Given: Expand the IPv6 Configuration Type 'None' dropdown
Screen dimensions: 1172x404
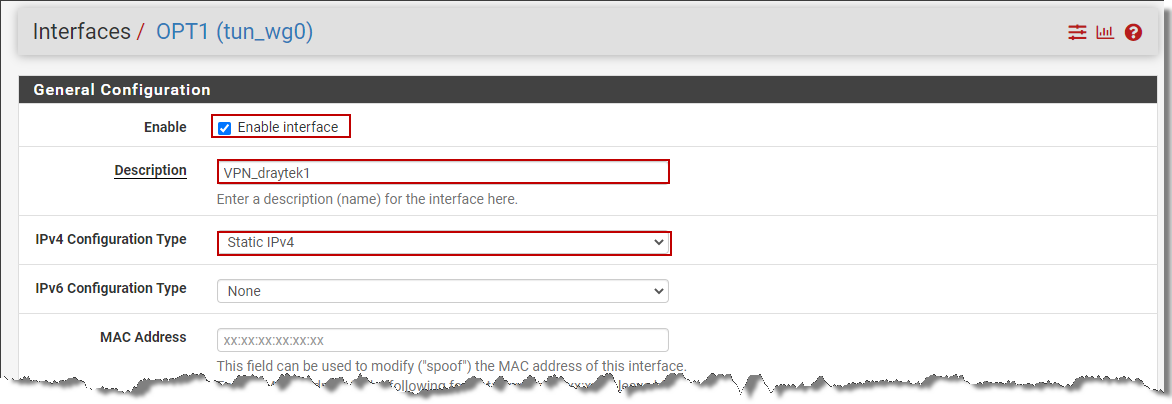Looking at the screenshot, I should point(443,290).
